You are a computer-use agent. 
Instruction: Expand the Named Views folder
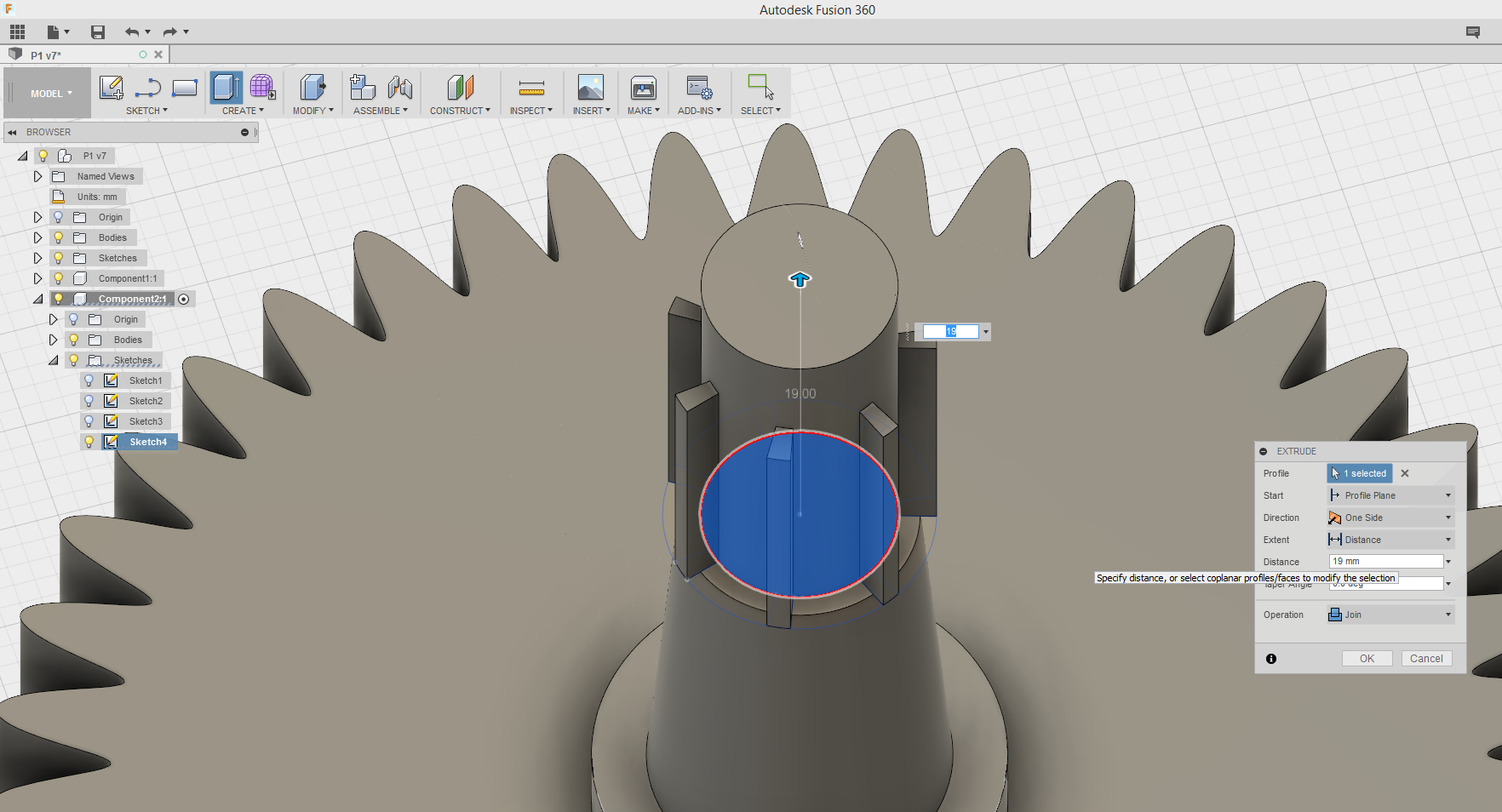pos(37,176)
